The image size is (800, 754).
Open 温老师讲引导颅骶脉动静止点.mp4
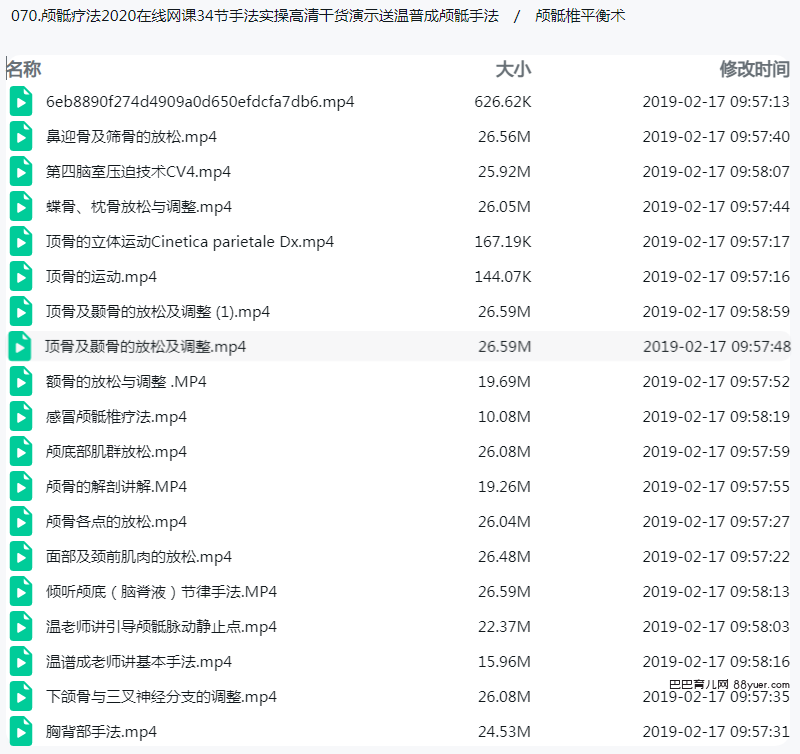pos(161,627)
